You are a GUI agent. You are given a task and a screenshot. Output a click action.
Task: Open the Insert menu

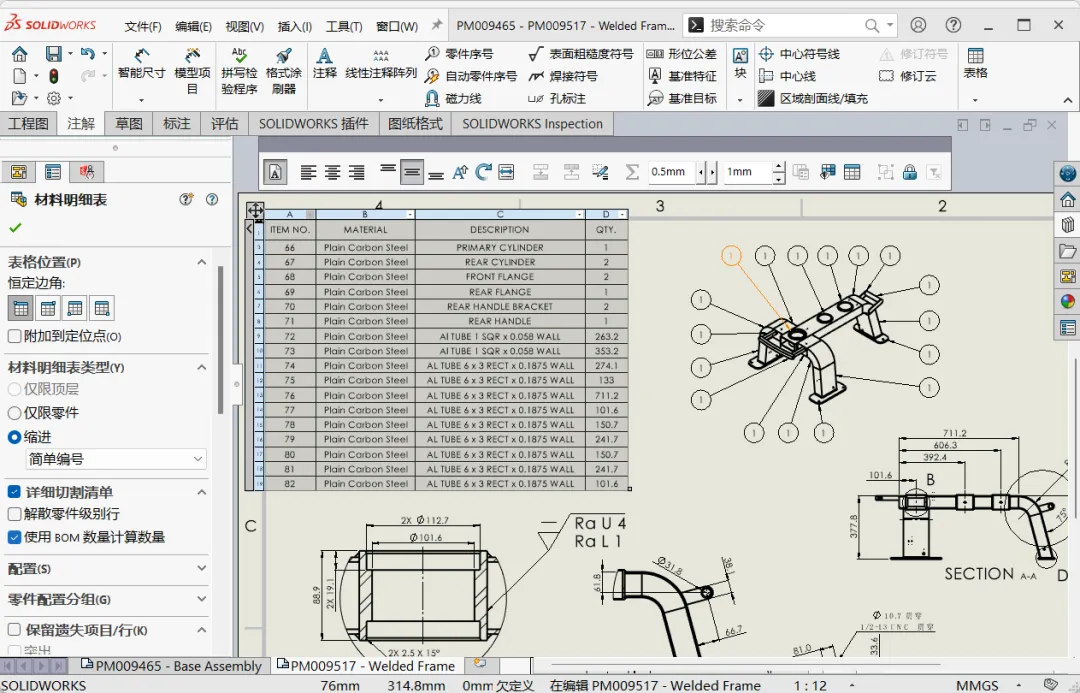tap(295, 26)
